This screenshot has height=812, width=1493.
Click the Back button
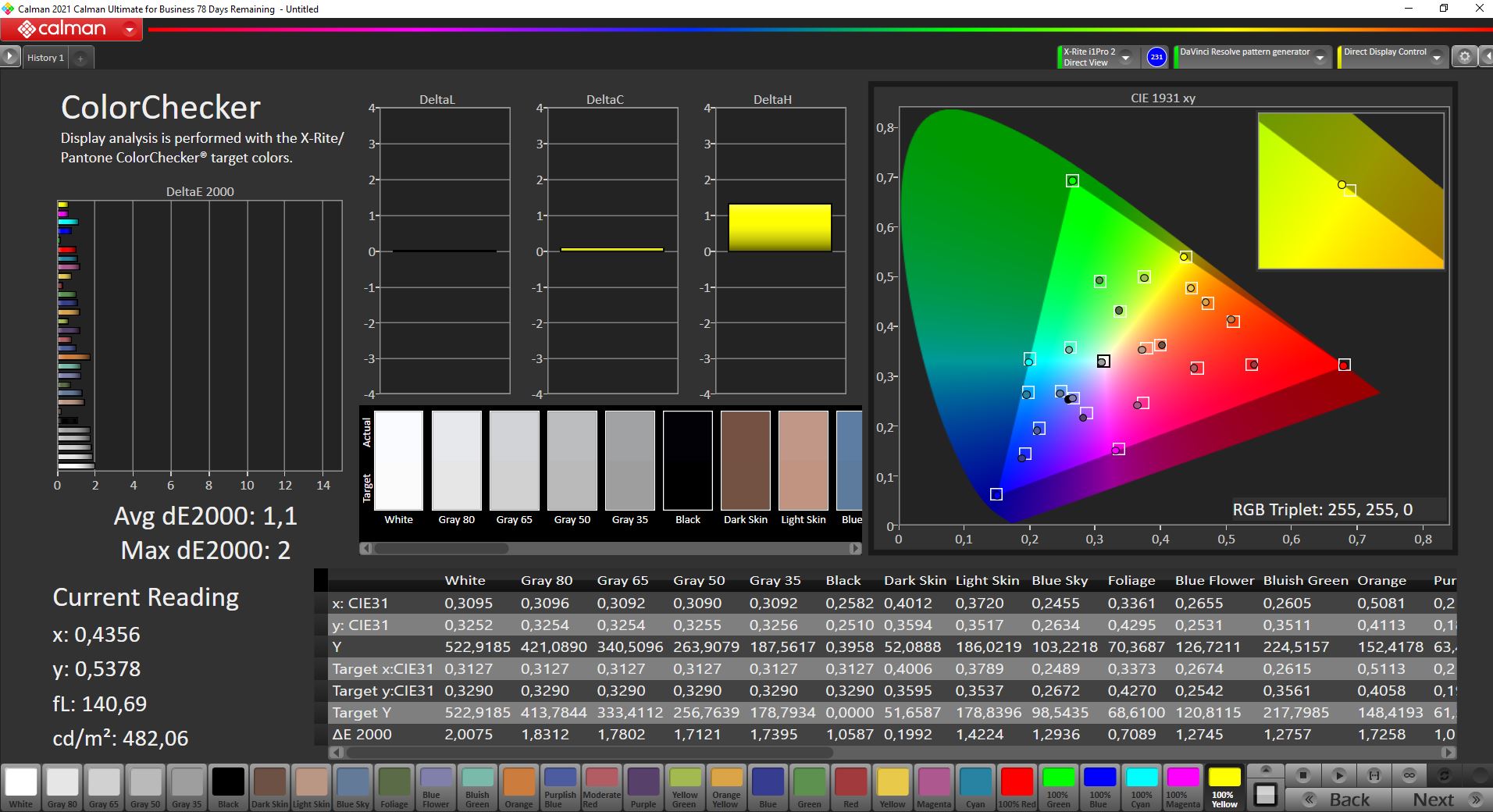click(x=1338, y=800)
